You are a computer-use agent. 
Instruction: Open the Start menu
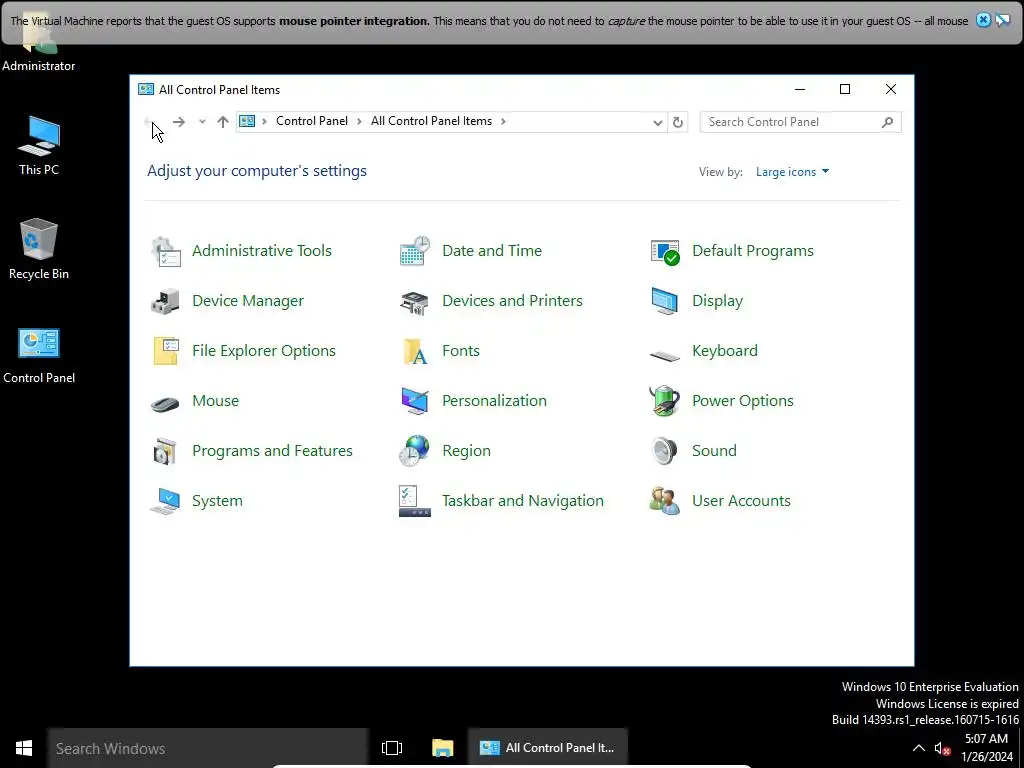(x=24, y=748)
